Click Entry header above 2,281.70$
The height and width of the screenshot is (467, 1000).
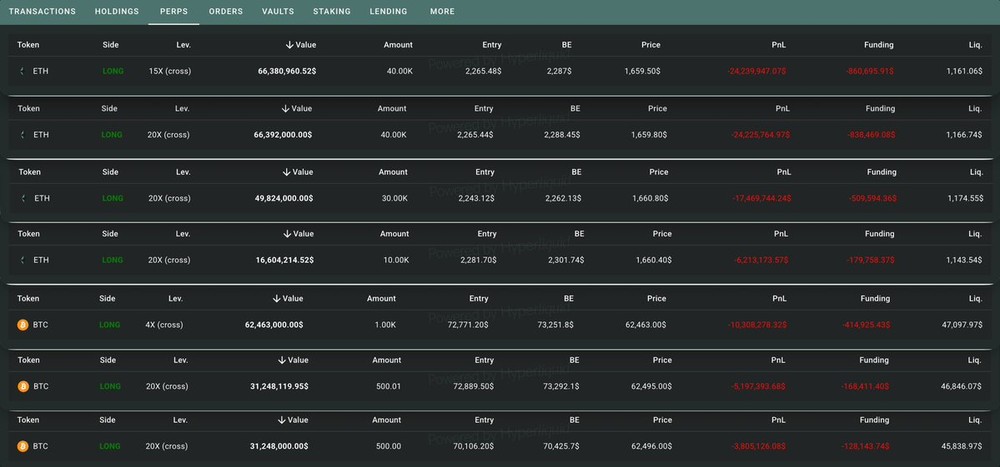[488, 234]
